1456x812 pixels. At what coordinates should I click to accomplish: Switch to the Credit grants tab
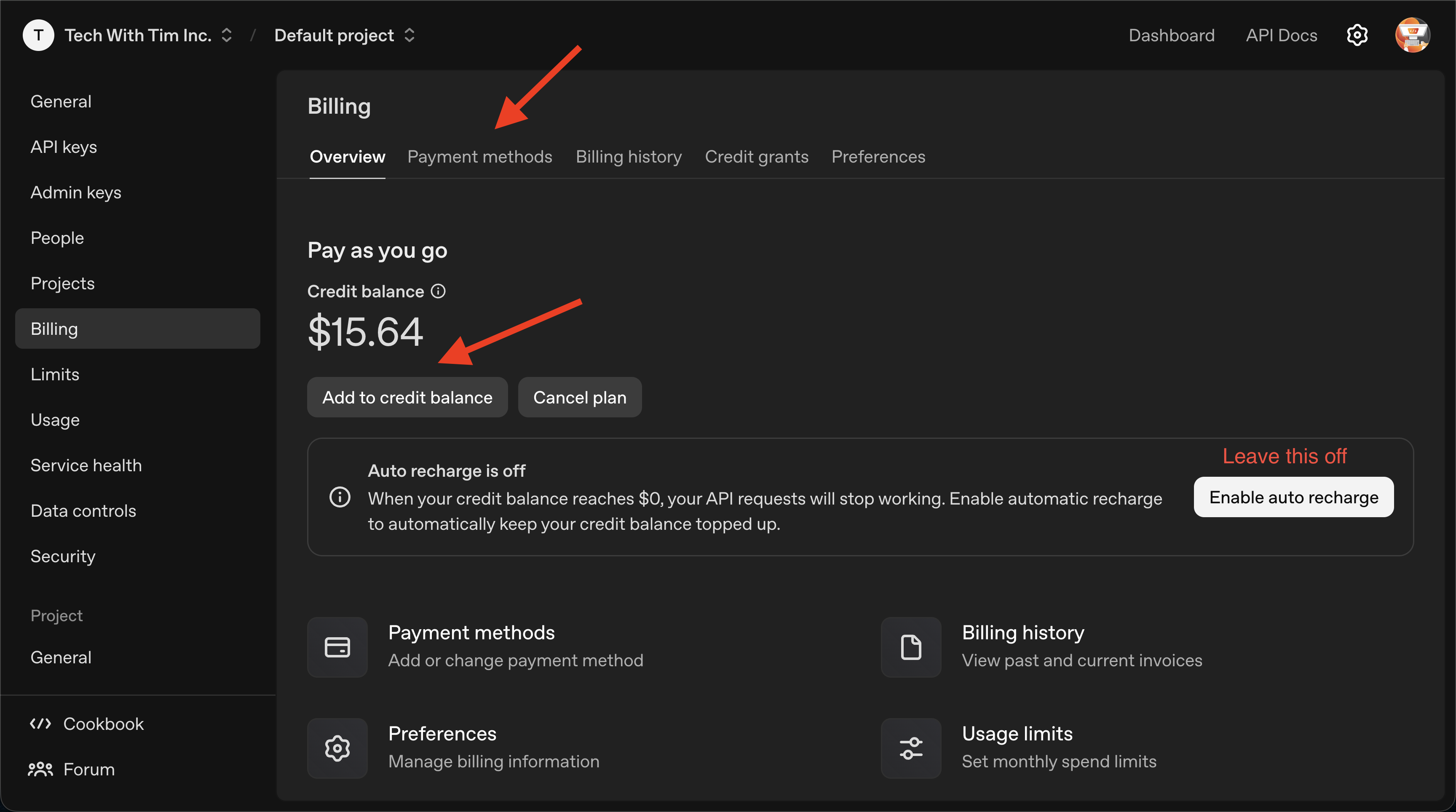756,157
